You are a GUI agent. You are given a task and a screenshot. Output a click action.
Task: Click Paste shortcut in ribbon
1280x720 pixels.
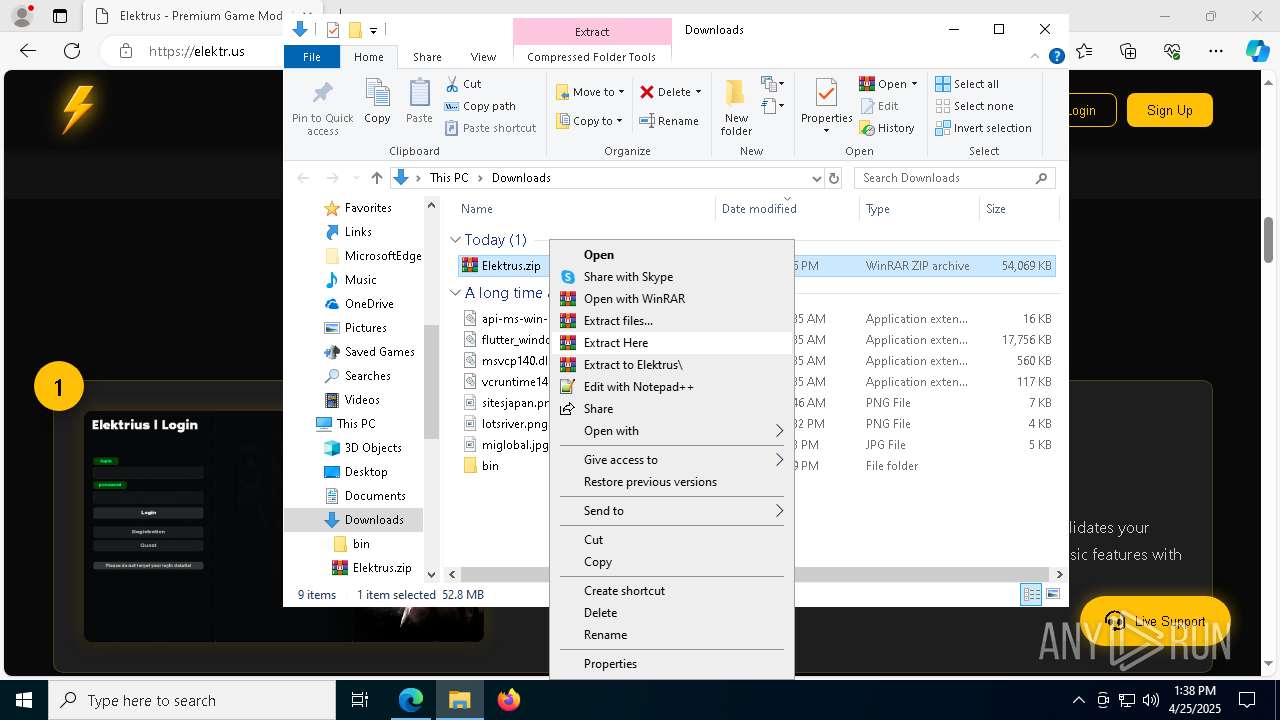(490, 128)
